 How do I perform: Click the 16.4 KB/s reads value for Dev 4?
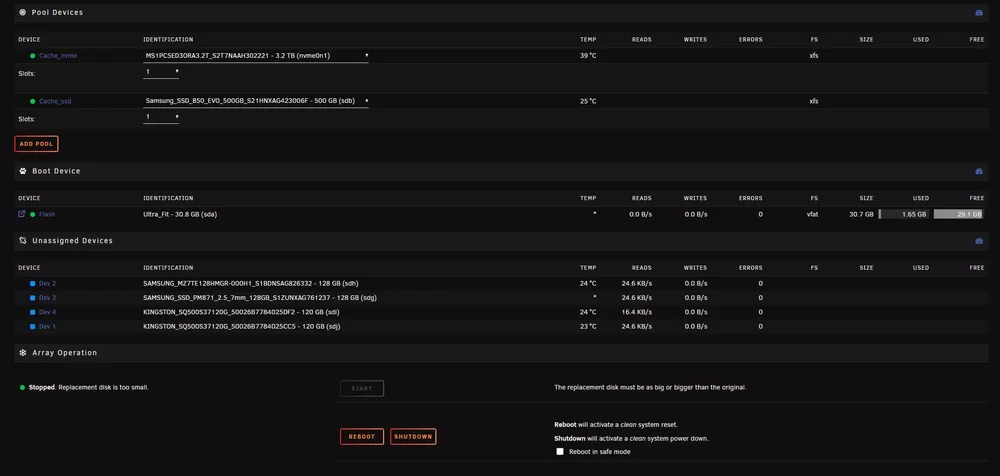point(636,312)
